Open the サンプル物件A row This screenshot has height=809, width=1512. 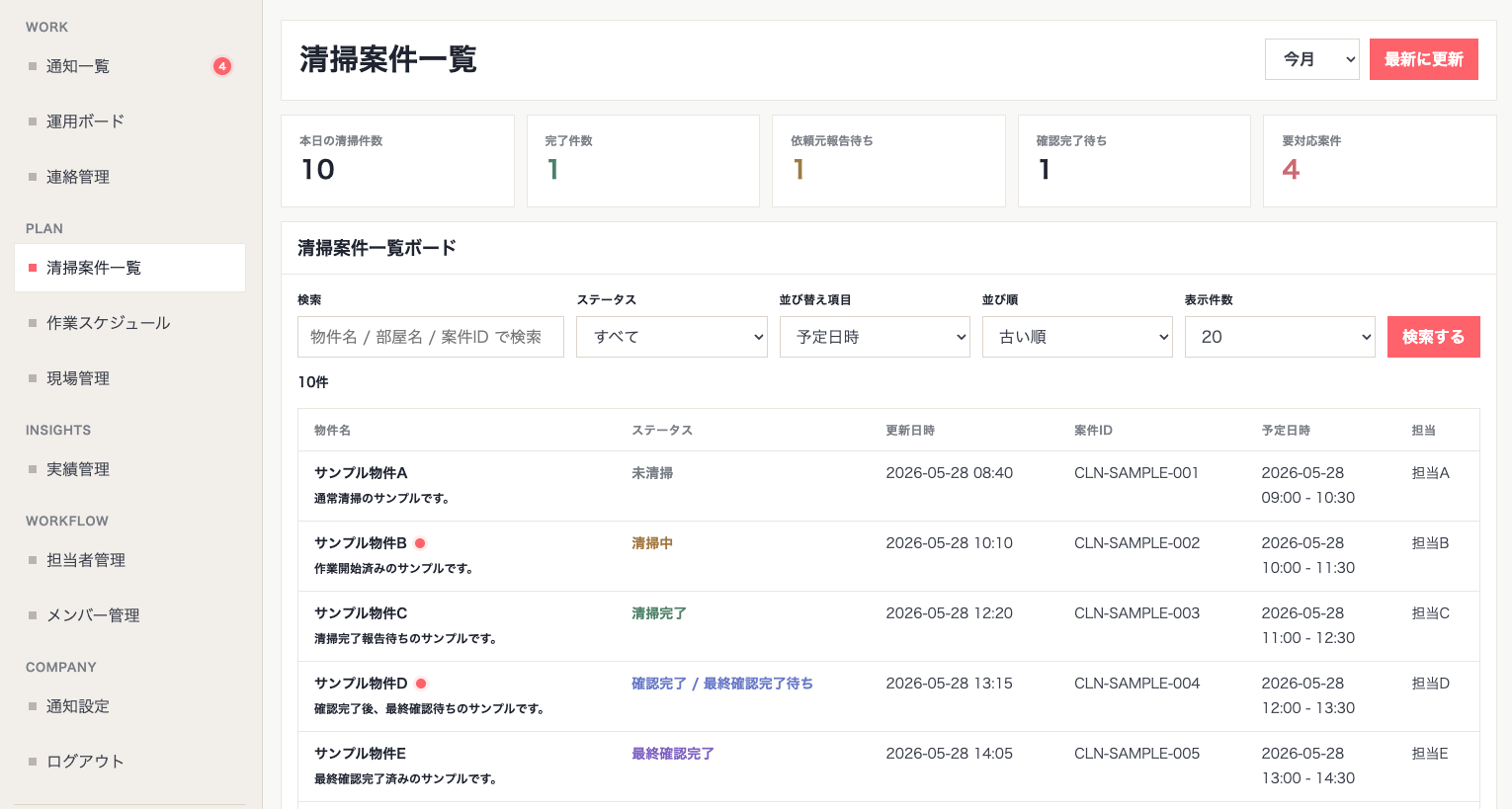pos(888,486)
